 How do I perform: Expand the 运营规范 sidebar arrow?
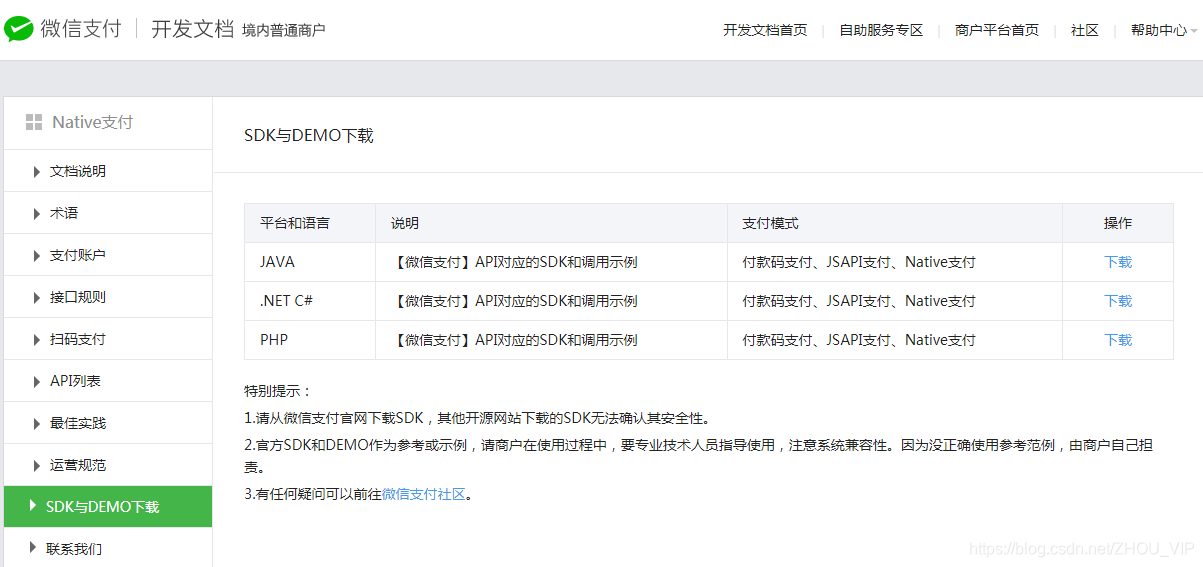tap(37, 465)
